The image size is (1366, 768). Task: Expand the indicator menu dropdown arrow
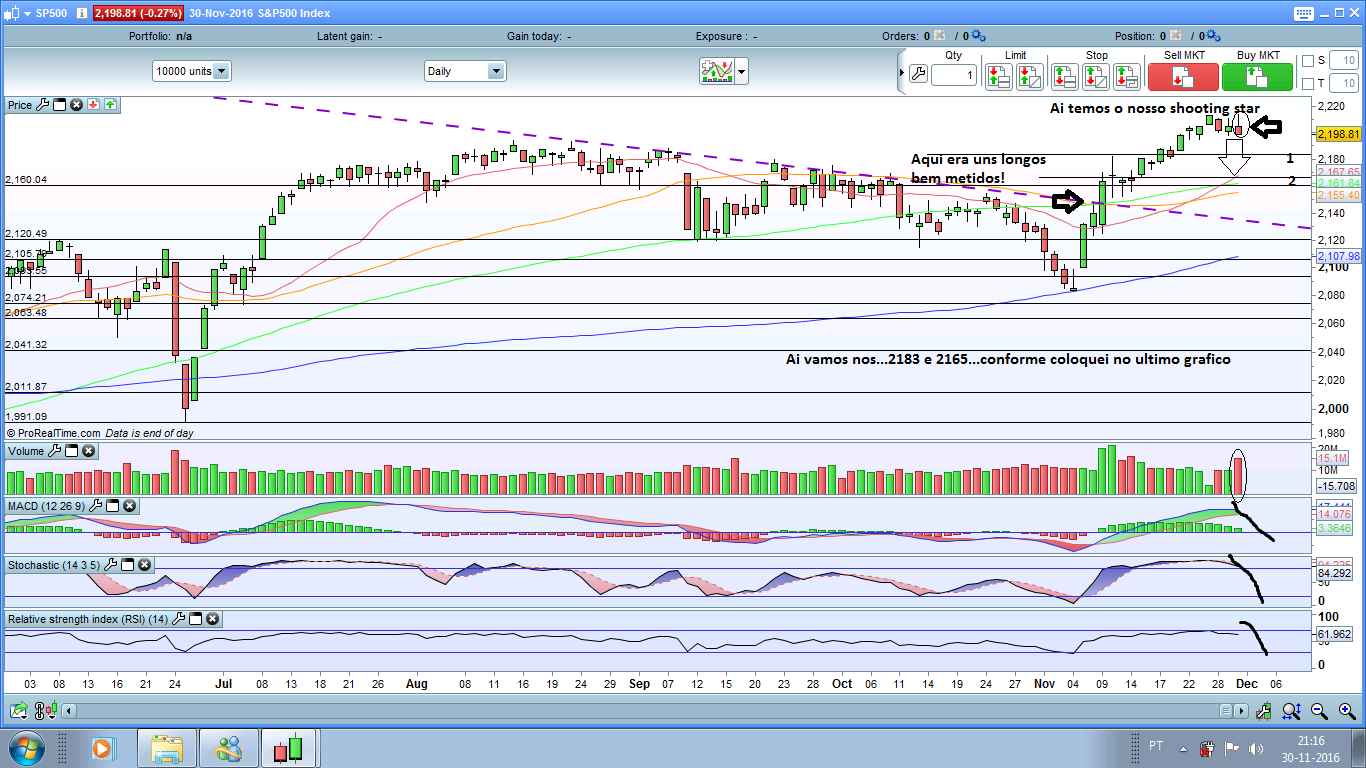(x=741, y=71)
